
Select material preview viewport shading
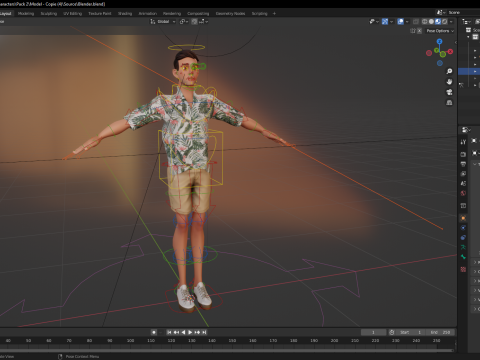click(438, 22)
